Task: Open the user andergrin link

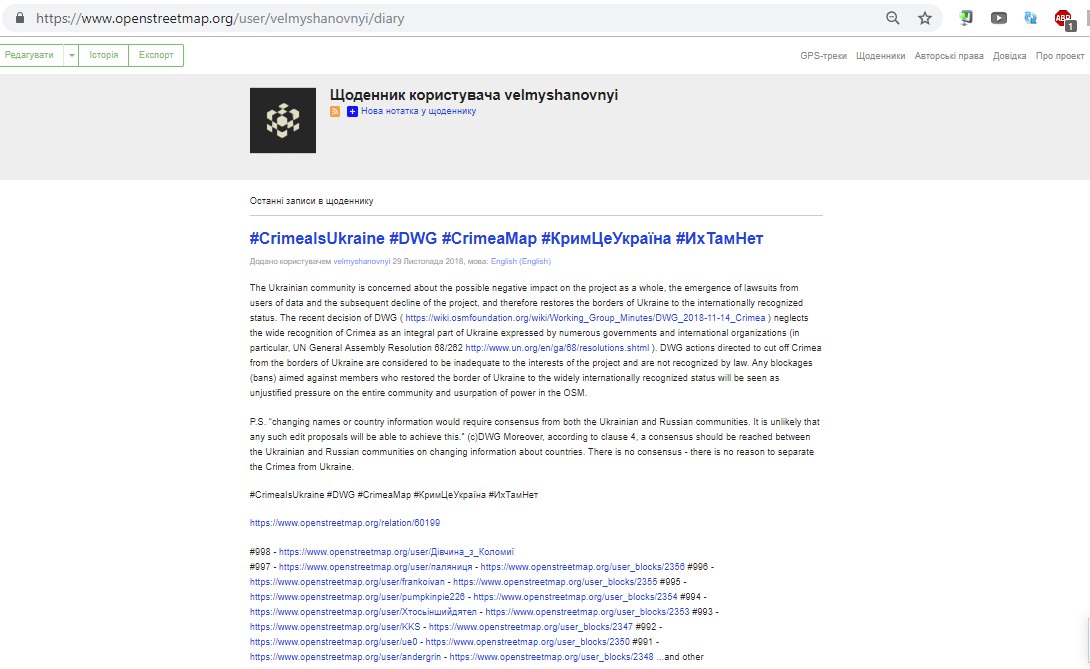Action: (345, 657)
